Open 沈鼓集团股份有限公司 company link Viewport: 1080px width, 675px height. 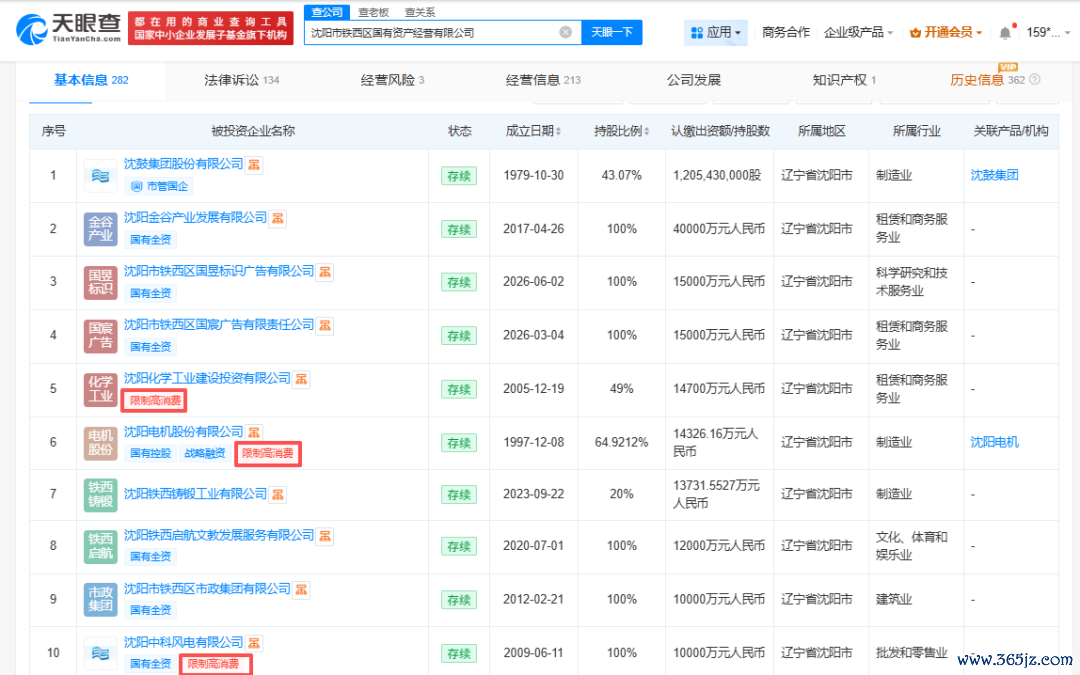183,164
